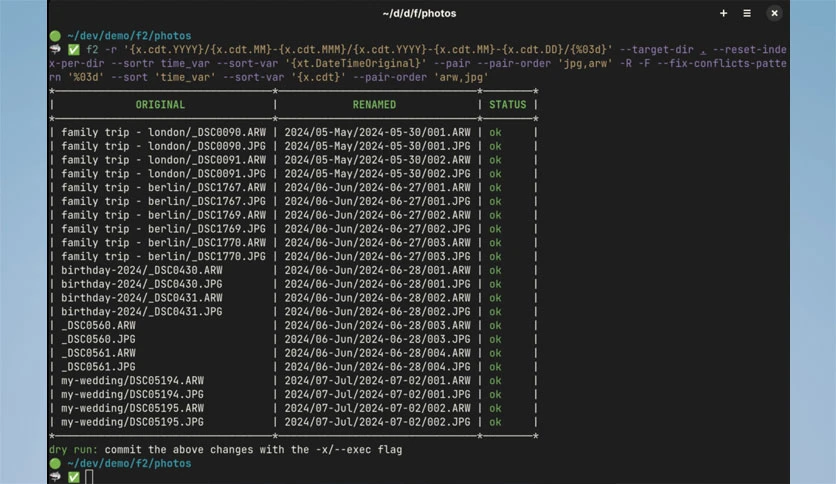Click renamed path '2024/07-Jul/2024-07-02/001.ARW'

[x=377, y=381]
